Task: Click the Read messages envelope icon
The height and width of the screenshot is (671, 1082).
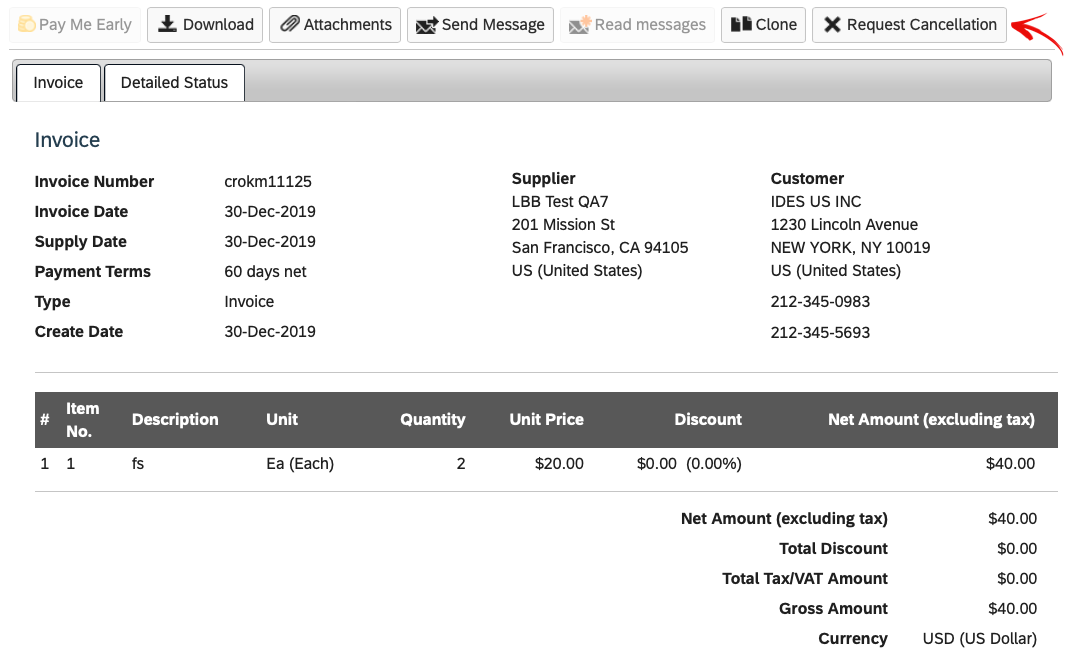Action: pyautogui.click(x=582, y=25)
